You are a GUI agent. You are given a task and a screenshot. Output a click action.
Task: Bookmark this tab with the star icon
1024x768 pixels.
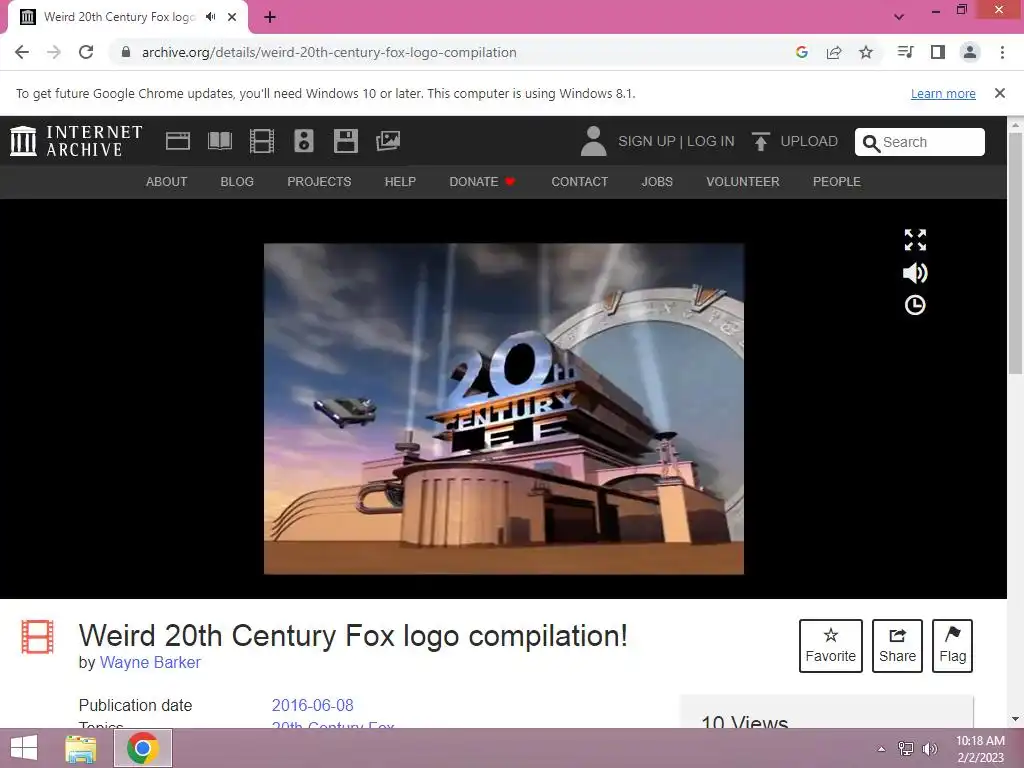(x=866, y=52)
